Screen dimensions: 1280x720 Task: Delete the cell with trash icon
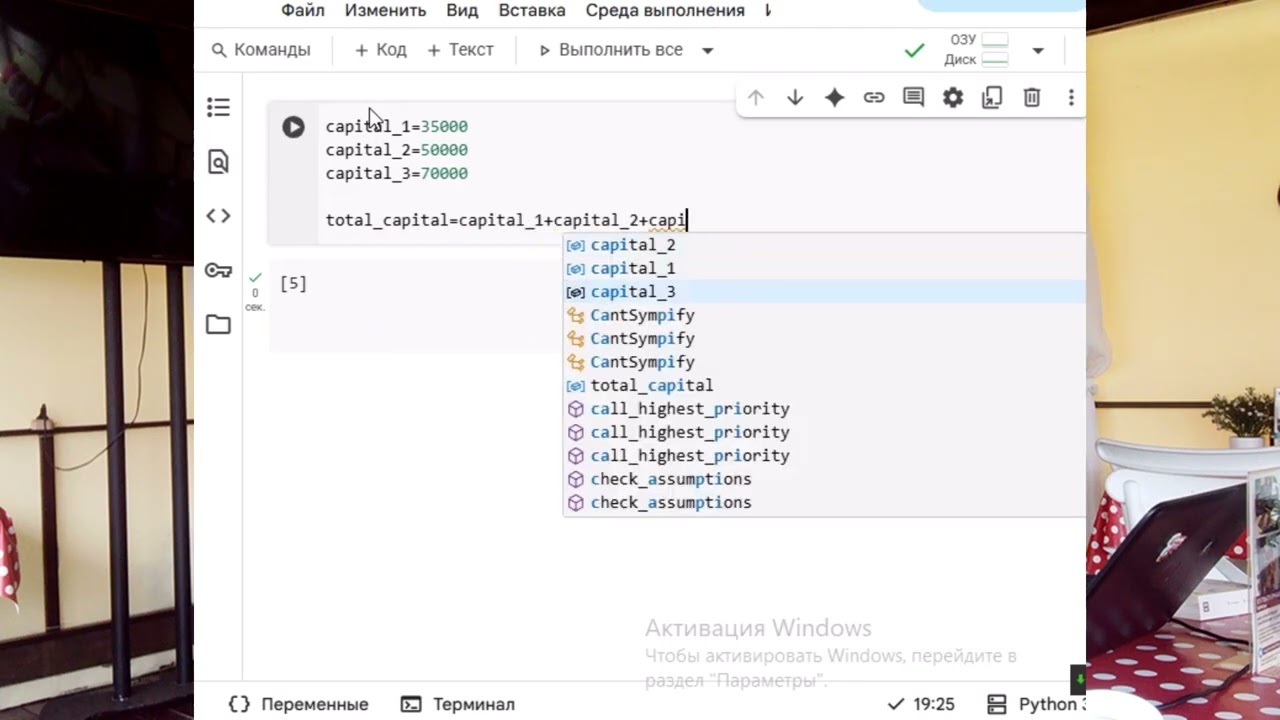pyautogui.click(x=1032, y=97)
